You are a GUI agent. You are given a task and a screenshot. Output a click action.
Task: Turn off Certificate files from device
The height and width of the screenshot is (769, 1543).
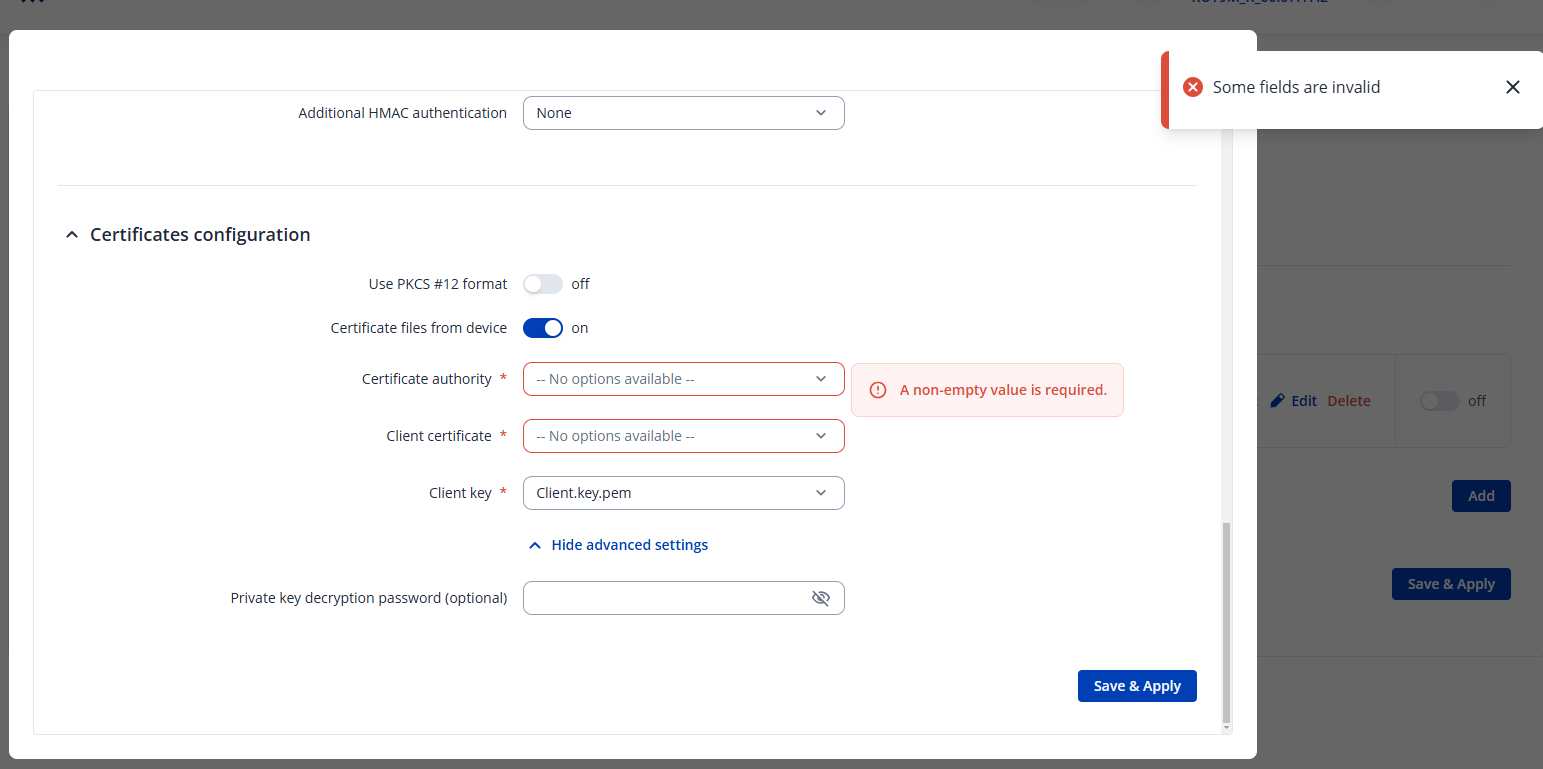pos(543,328)
